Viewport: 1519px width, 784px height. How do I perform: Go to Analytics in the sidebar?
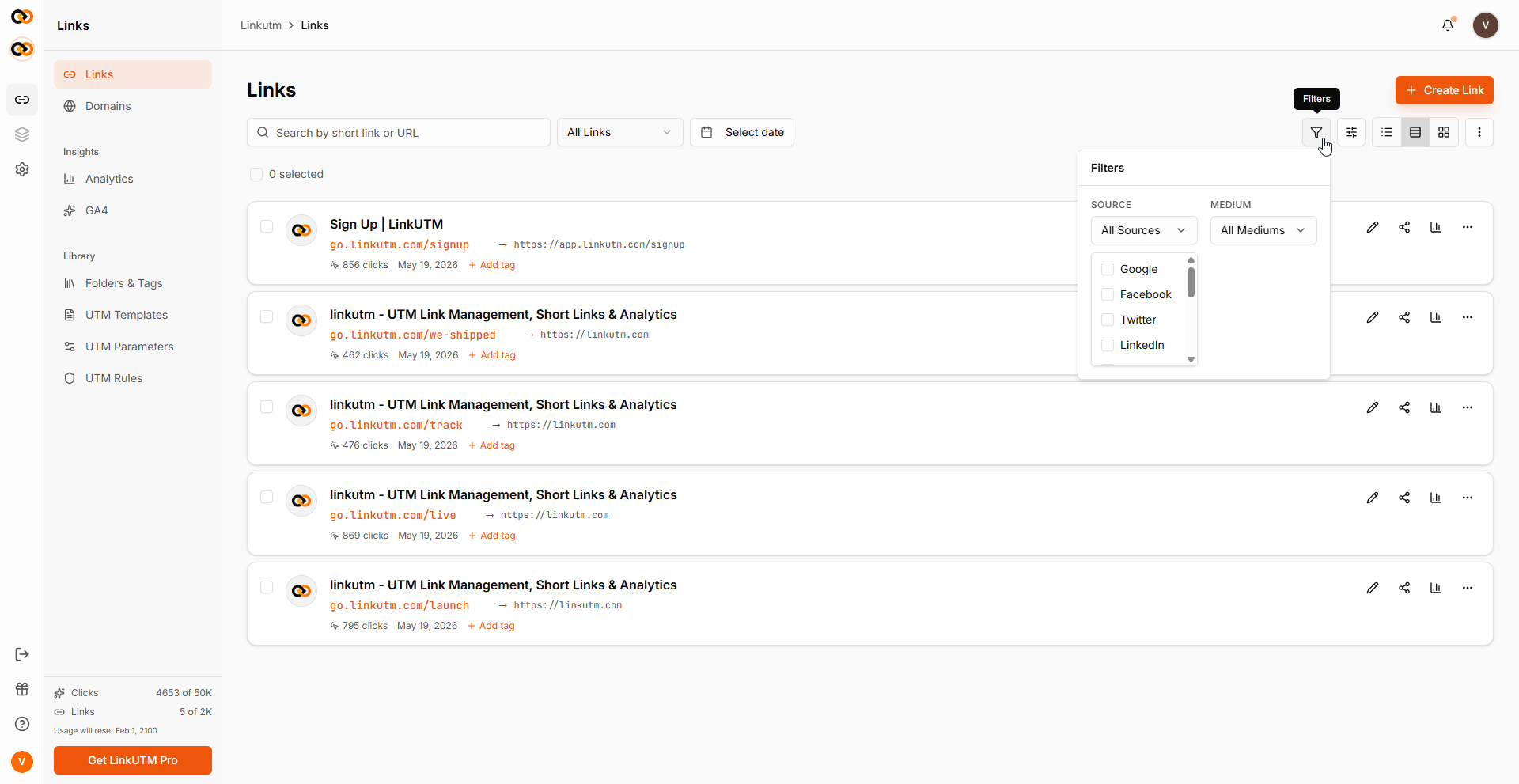click(x=133, y=179)
